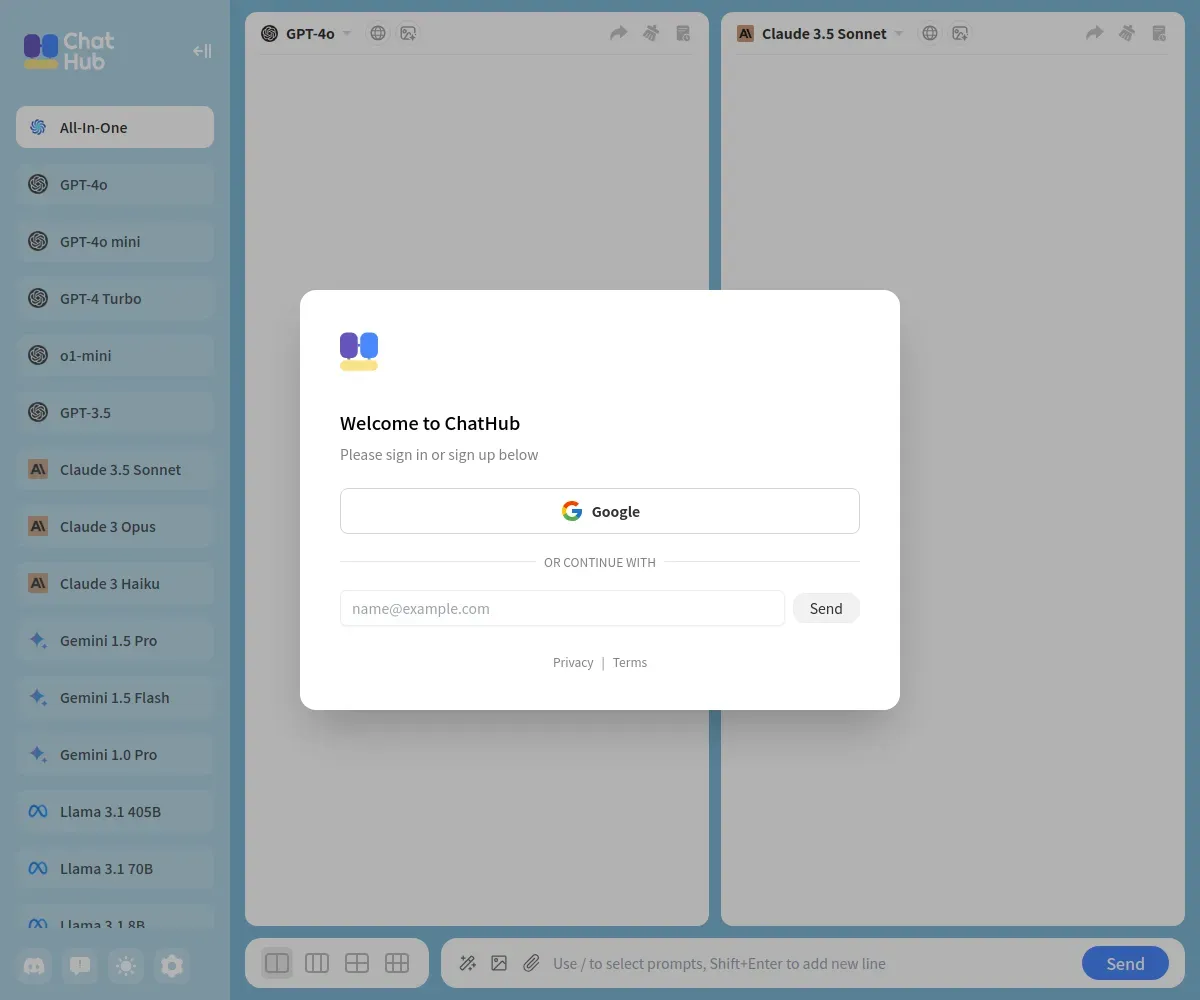This screenshot has height=1000, width=1200.
Task: Share the GPT-4o conversation
Action: 619,33
